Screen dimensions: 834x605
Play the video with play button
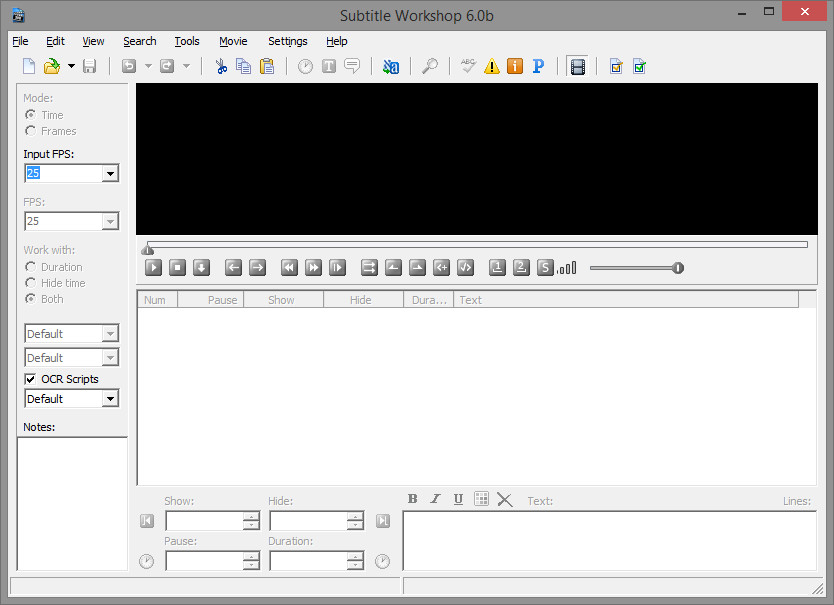(153, 268)
